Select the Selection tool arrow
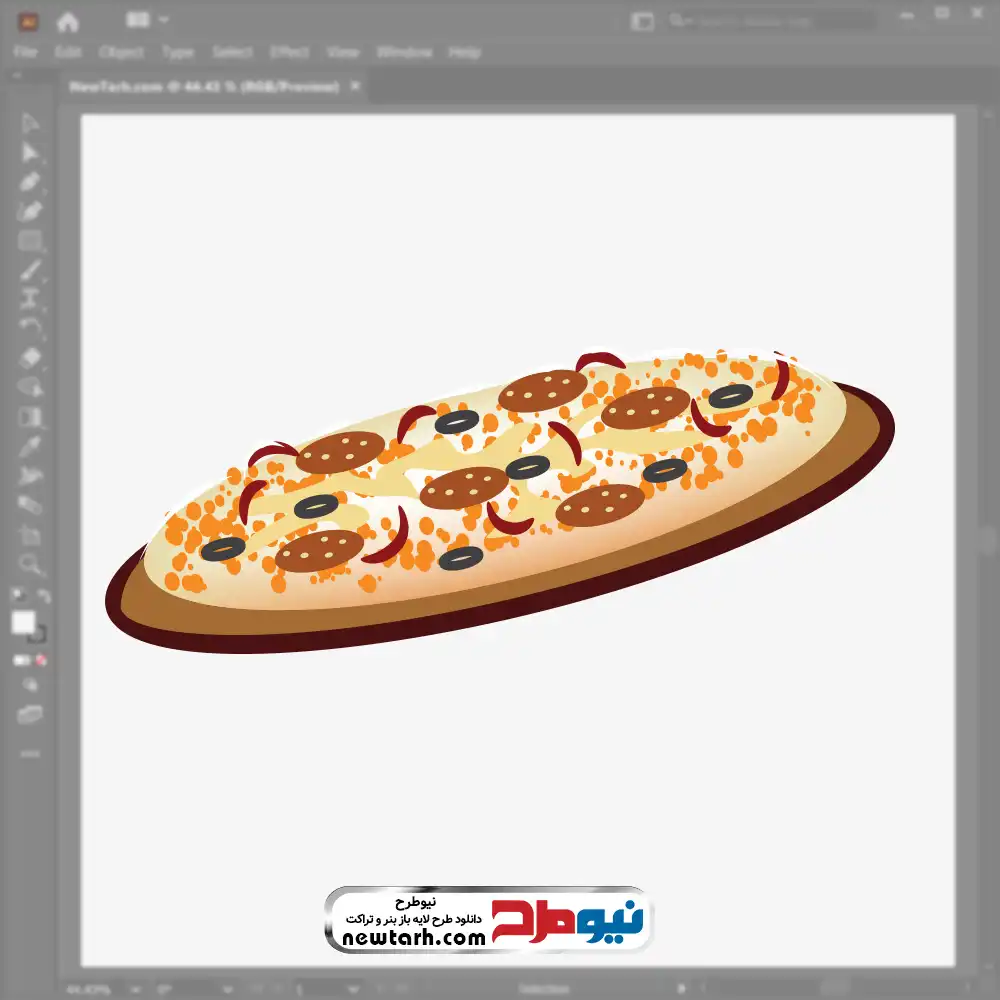The image size is (1000, 1000). point(30,123)
